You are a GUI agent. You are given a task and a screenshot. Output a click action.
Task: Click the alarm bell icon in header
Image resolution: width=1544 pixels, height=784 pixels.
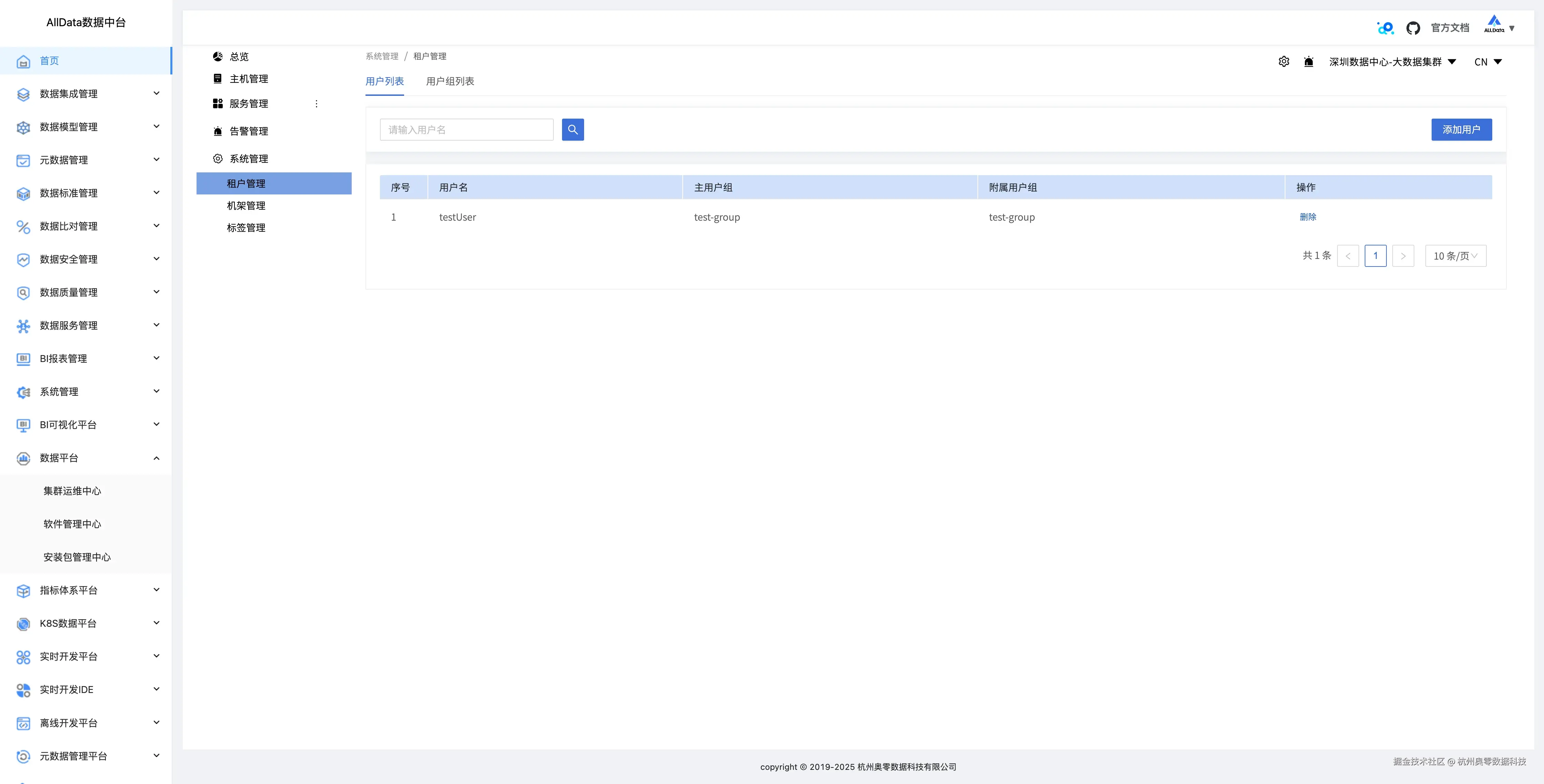coord(1309,62)
